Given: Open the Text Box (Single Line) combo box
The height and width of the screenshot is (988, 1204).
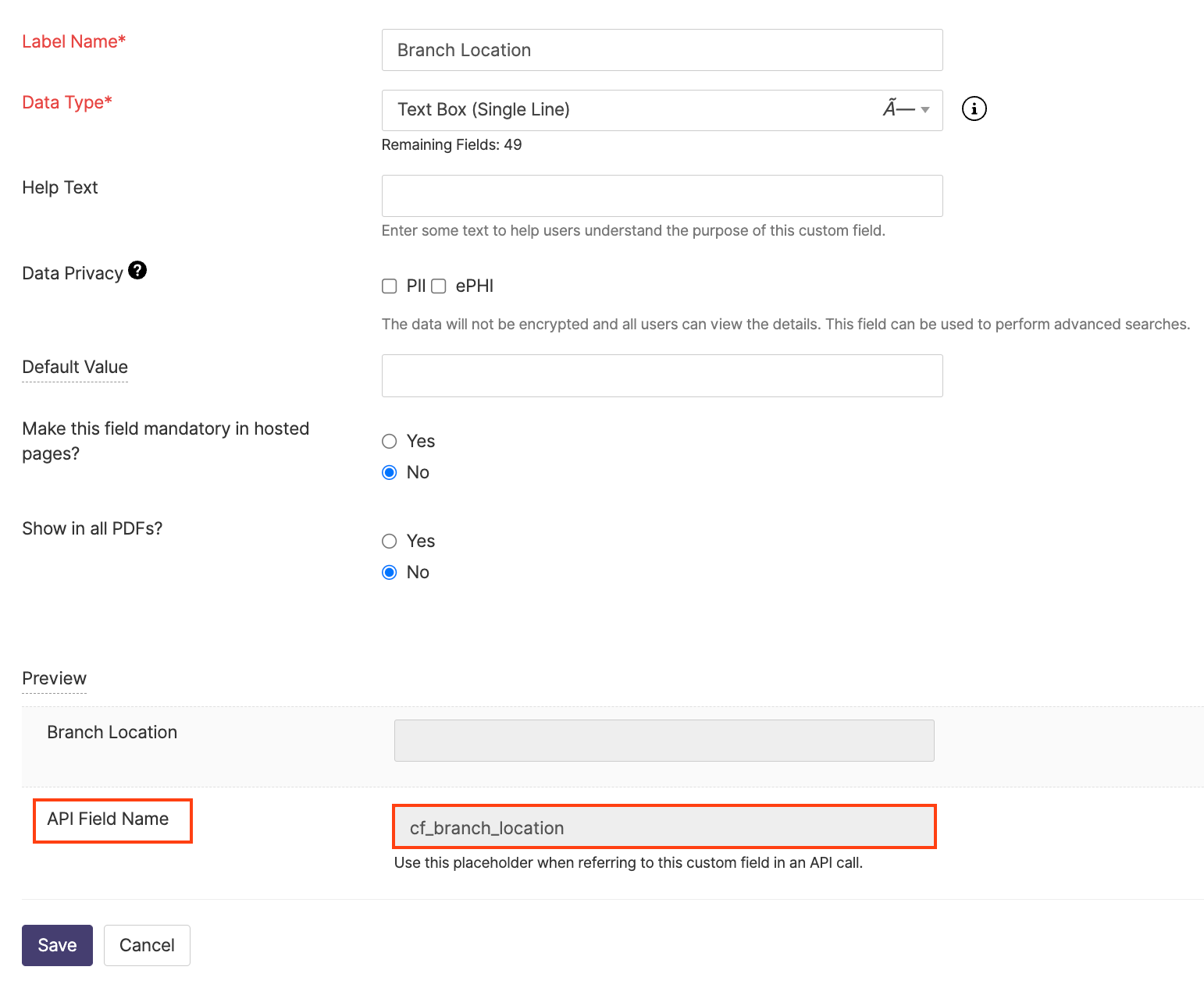Looking at the screenshot, I should 625,110.
